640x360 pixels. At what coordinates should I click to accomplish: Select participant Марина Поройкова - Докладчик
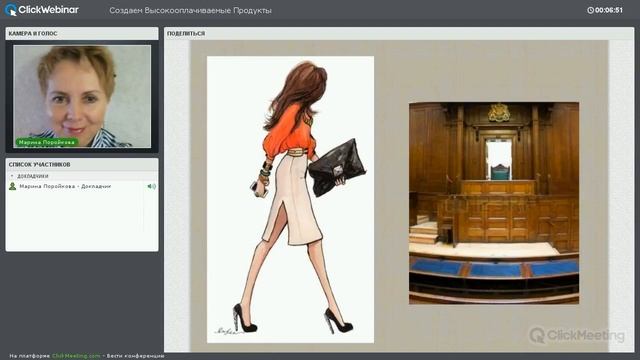65,186
